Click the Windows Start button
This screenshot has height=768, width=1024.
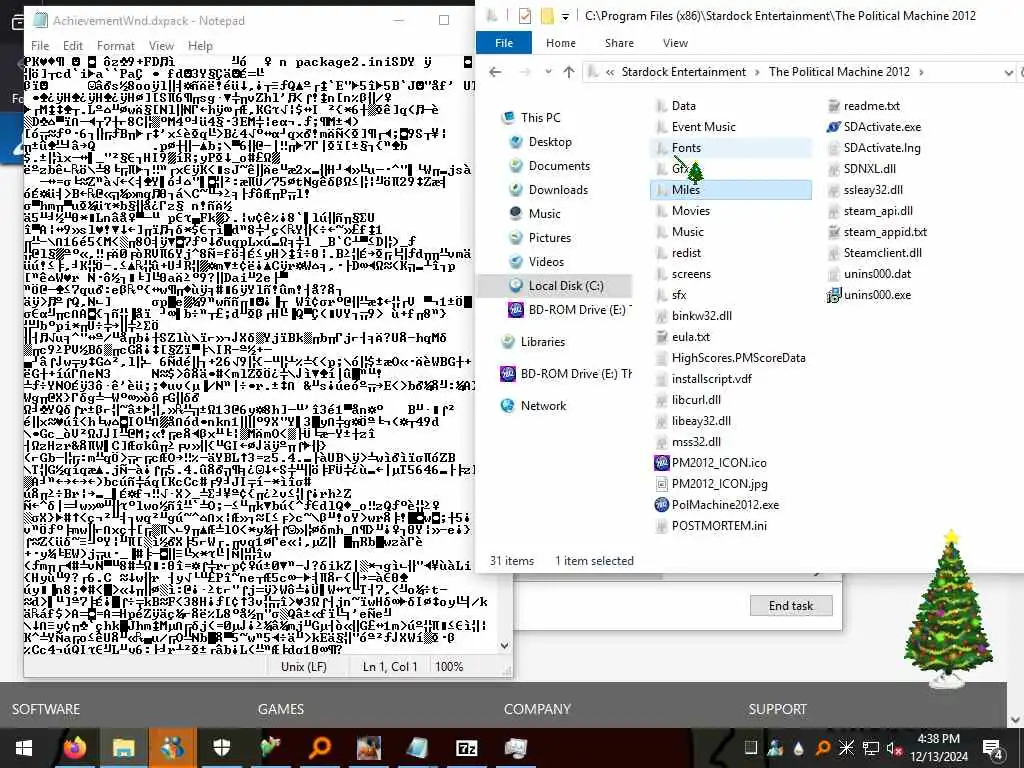click(x=24, y=748)
